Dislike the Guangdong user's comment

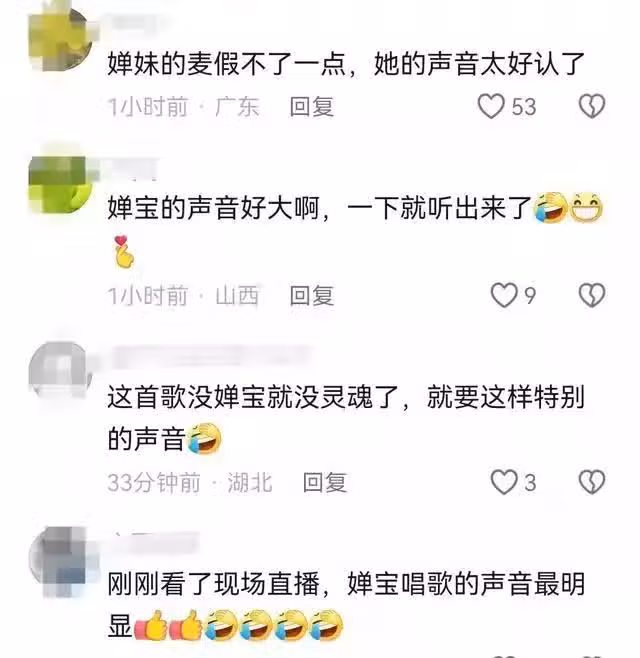[x=592, y=106]
